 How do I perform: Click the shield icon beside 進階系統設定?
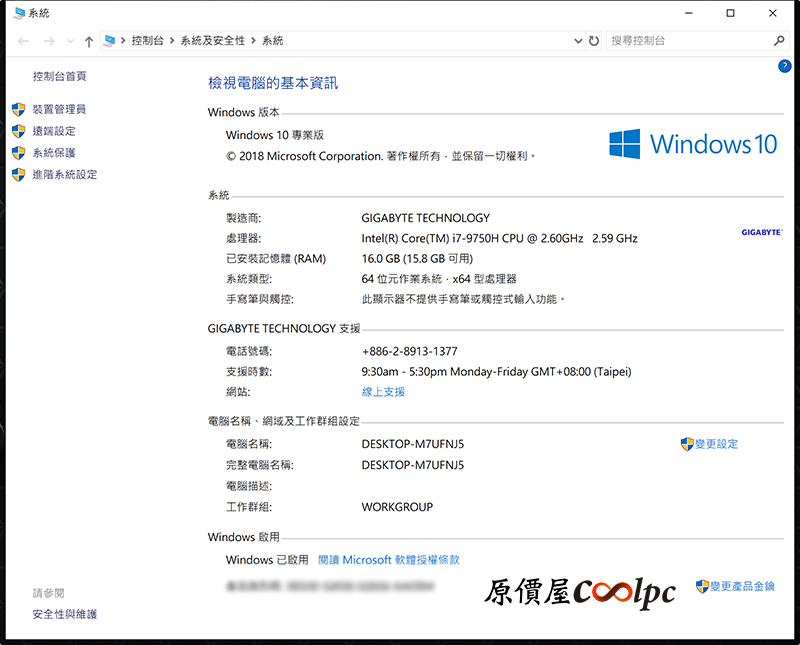pyautogui.click(x=18, y=175)
